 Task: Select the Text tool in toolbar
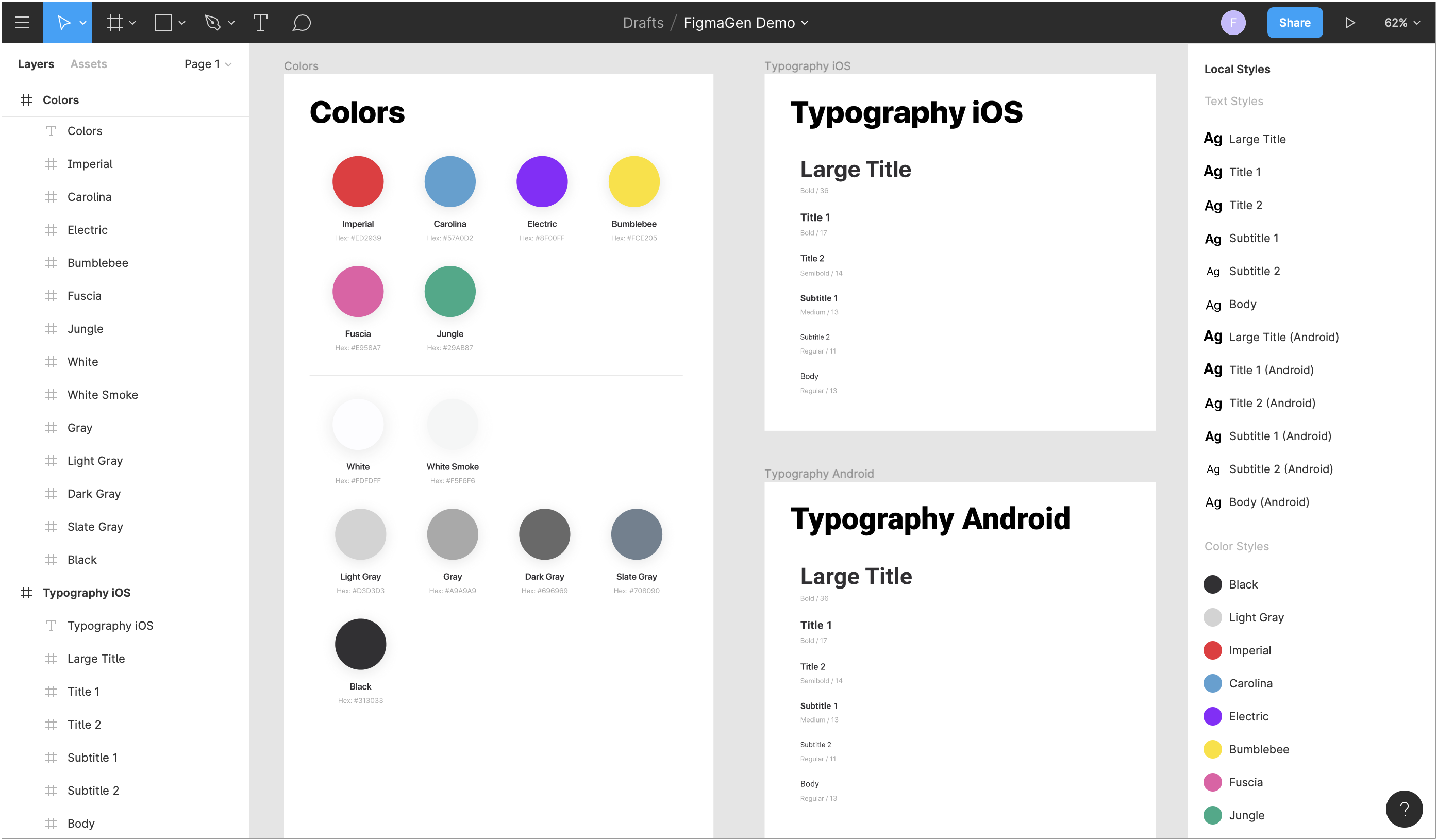tap(260, 22)
